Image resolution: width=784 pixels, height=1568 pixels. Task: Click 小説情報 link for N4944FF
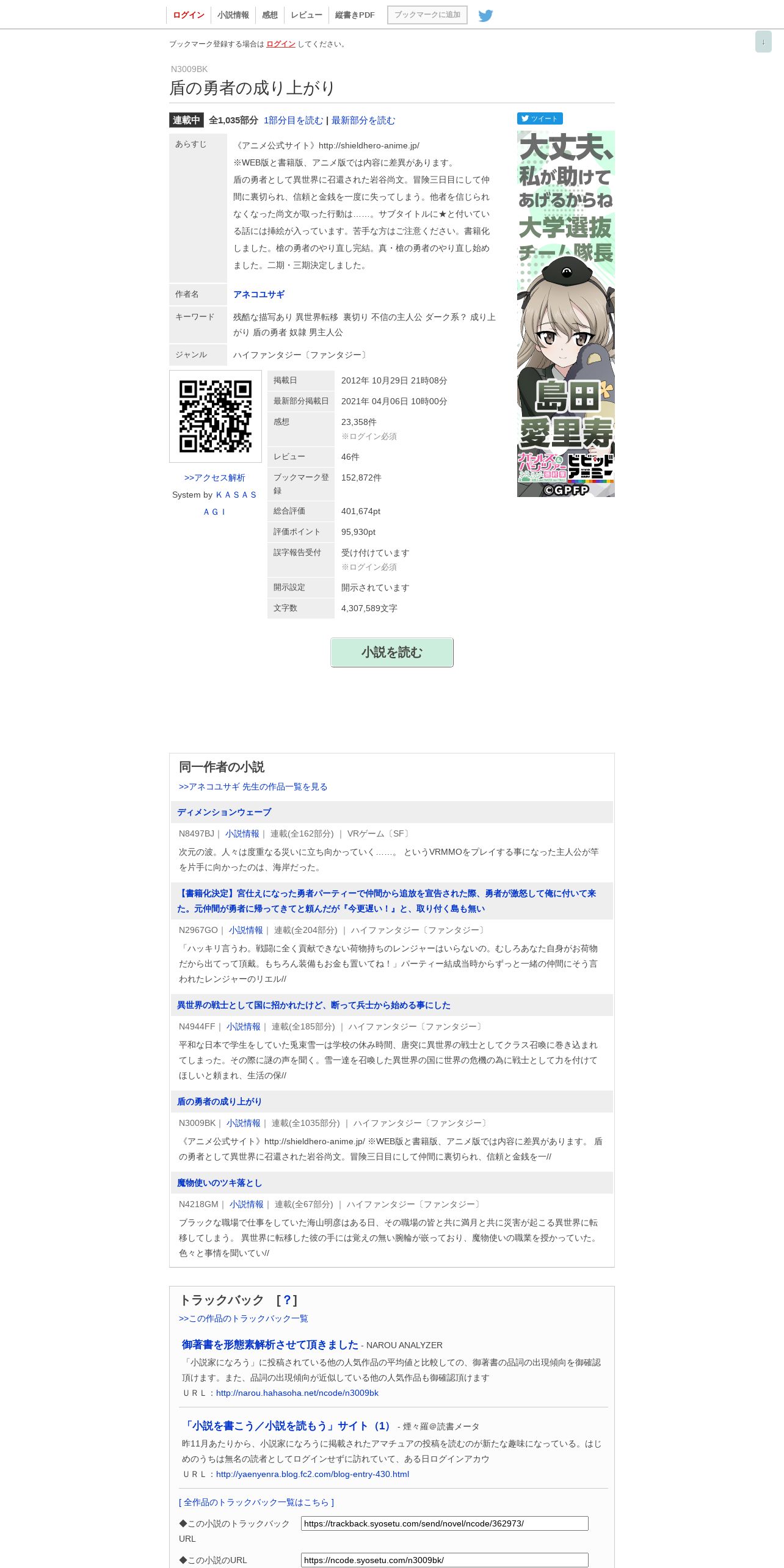(x=243, y=1026)
